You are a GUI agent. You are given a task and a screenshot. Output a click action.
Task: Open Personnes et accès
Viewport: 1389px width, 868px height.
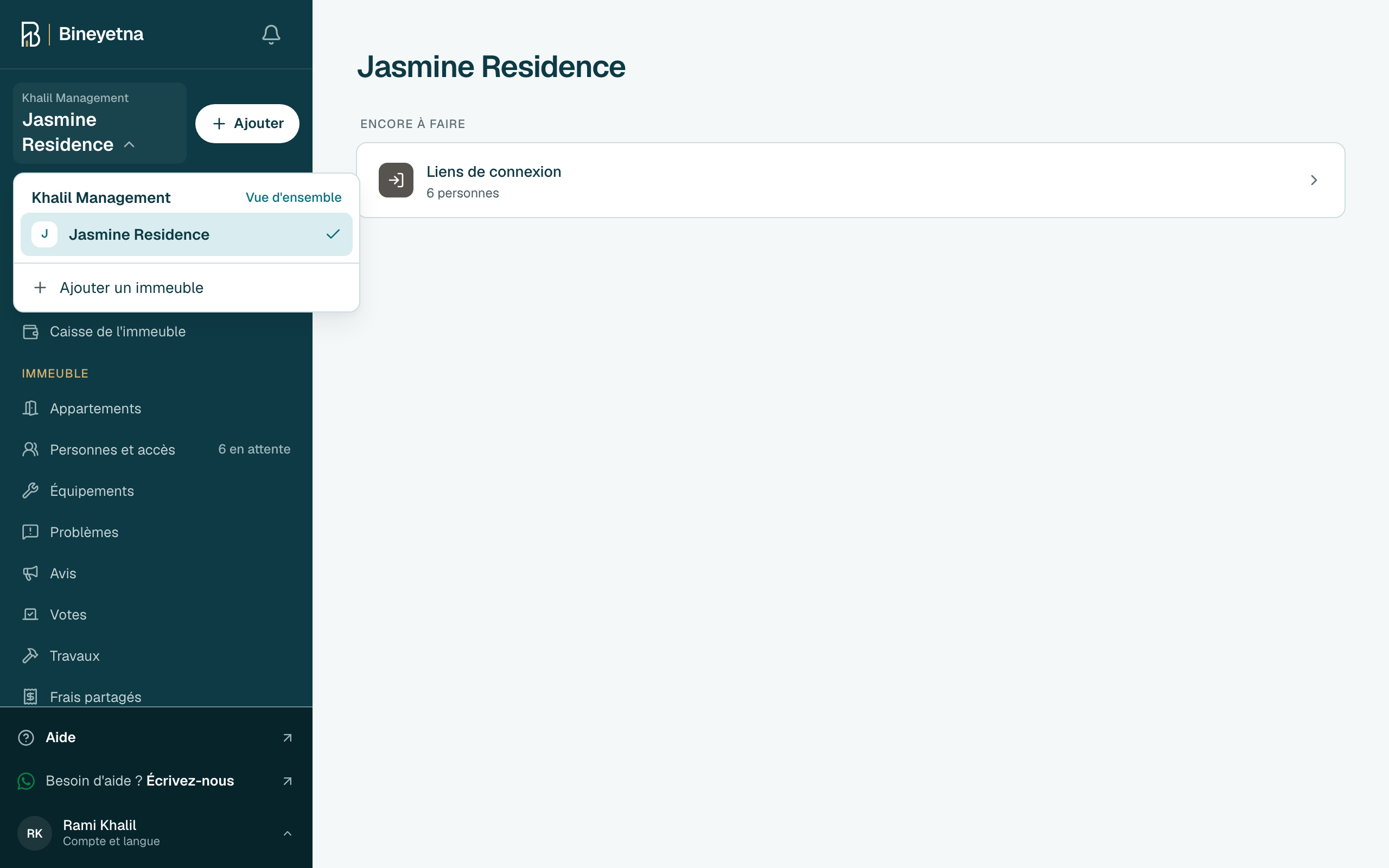pyautogui.click(x=156, y=450)
